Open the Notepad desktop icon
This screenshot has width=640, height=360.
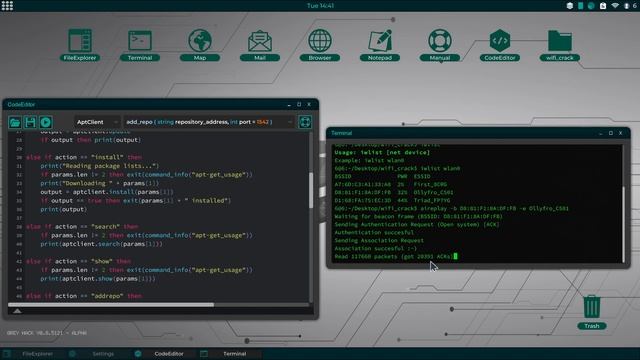[x=380, y=45]
